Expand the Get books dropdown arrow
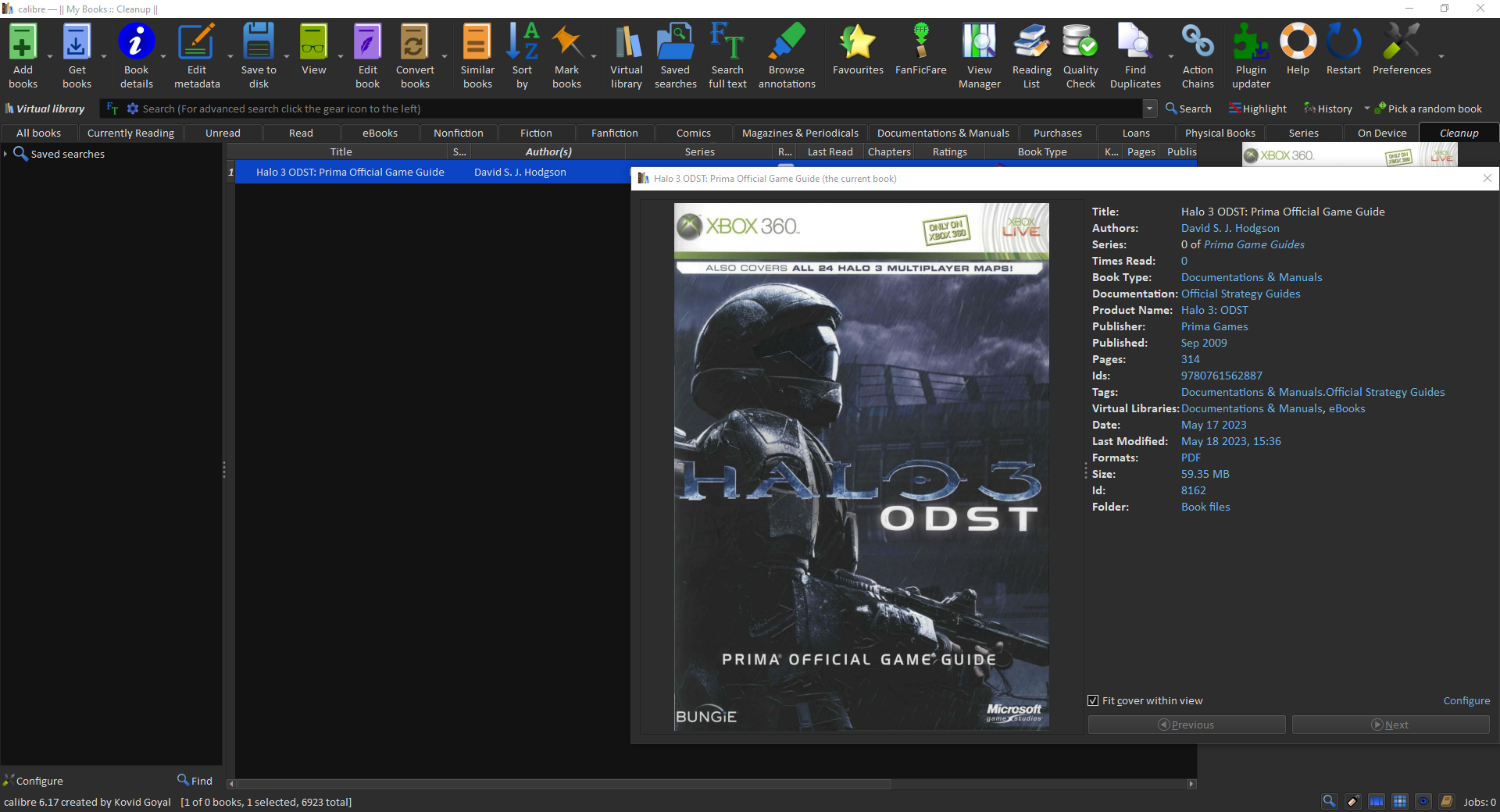The image size is (1500, 812). coord(104,57)
